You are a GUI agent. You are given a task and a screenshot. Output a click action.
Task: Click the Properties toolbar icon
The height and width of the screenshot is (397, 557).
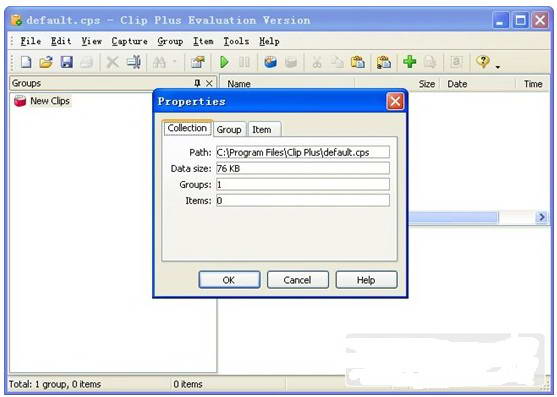pyautogui.click(x=198, y=62)
